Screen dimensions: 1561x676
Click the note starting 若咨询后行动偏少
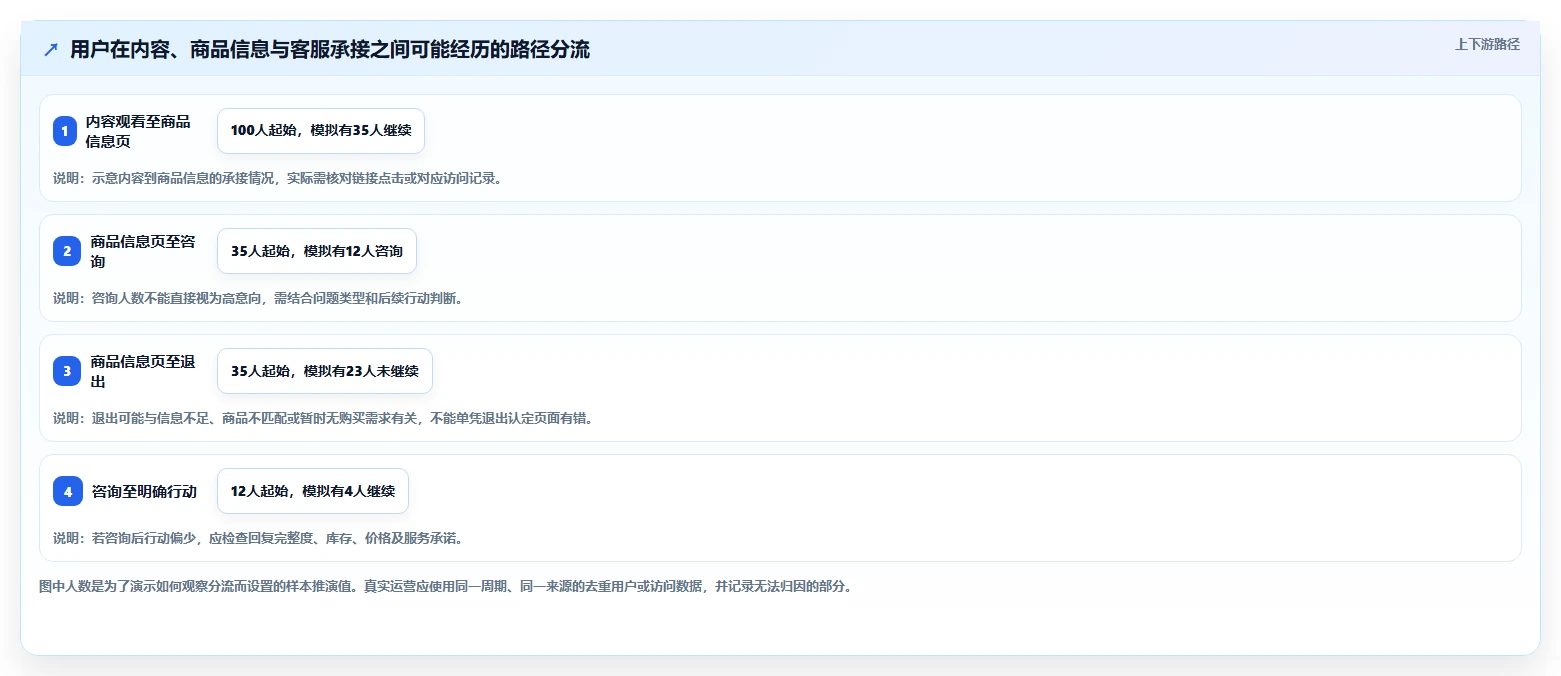point(258,538)
